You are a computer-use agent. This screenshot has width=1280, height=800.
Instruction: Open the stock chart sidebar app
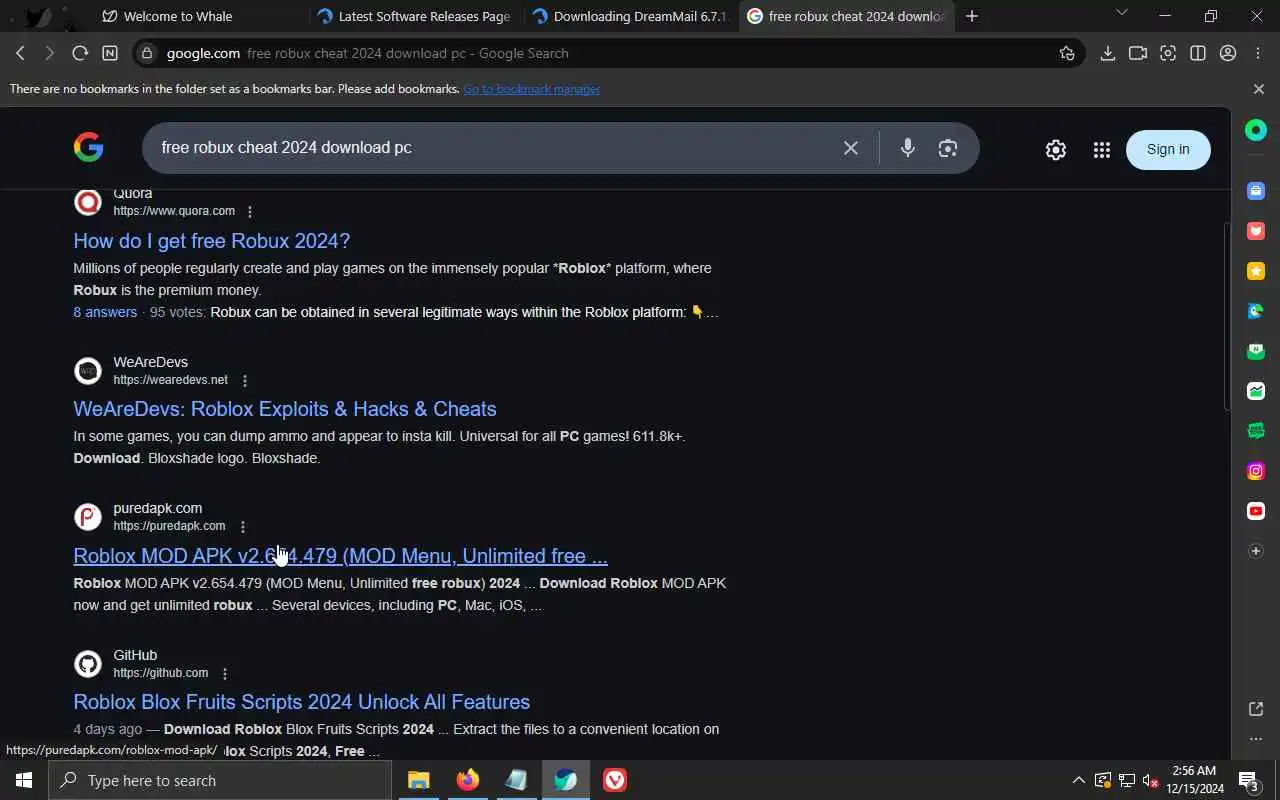coord(1256,391)
